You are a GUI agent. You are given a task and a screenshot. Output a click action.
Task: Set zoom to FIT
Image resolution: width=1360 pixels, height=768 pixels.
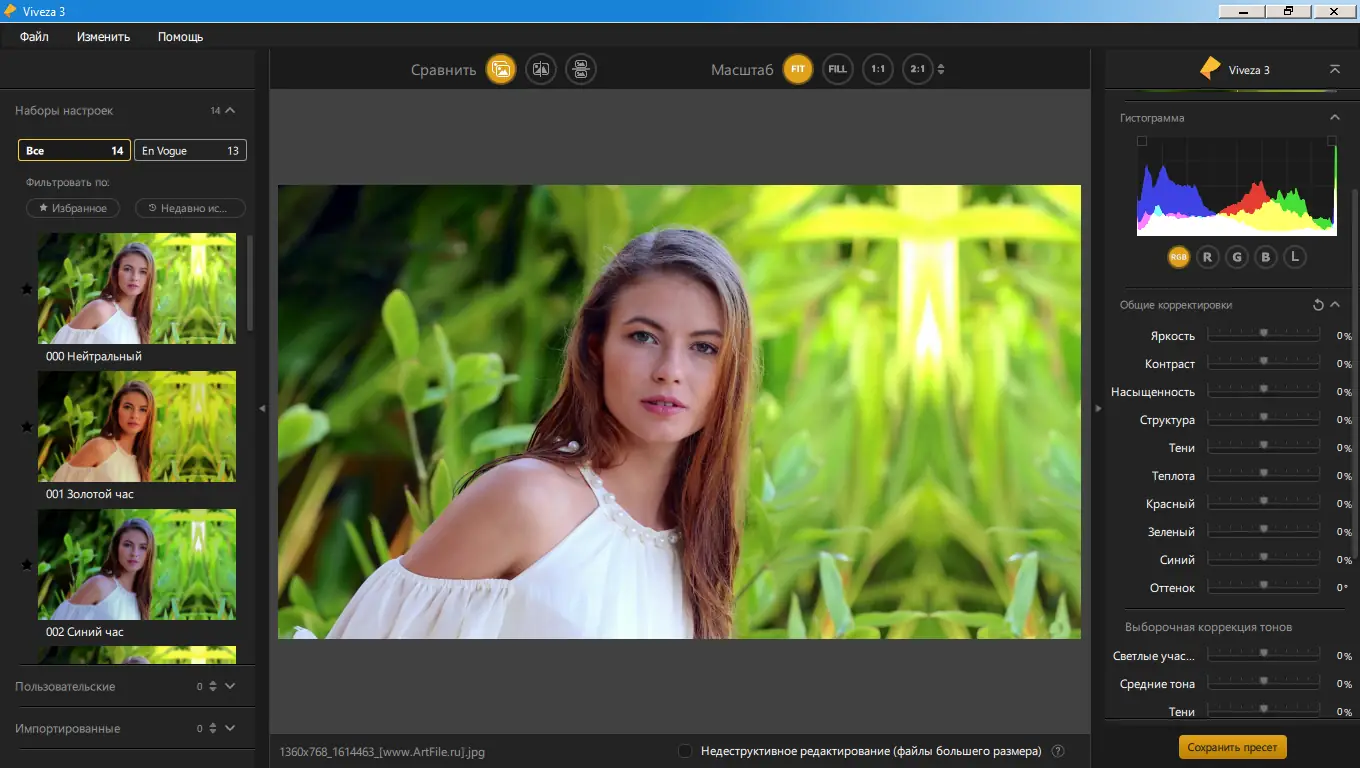[797, 69]
